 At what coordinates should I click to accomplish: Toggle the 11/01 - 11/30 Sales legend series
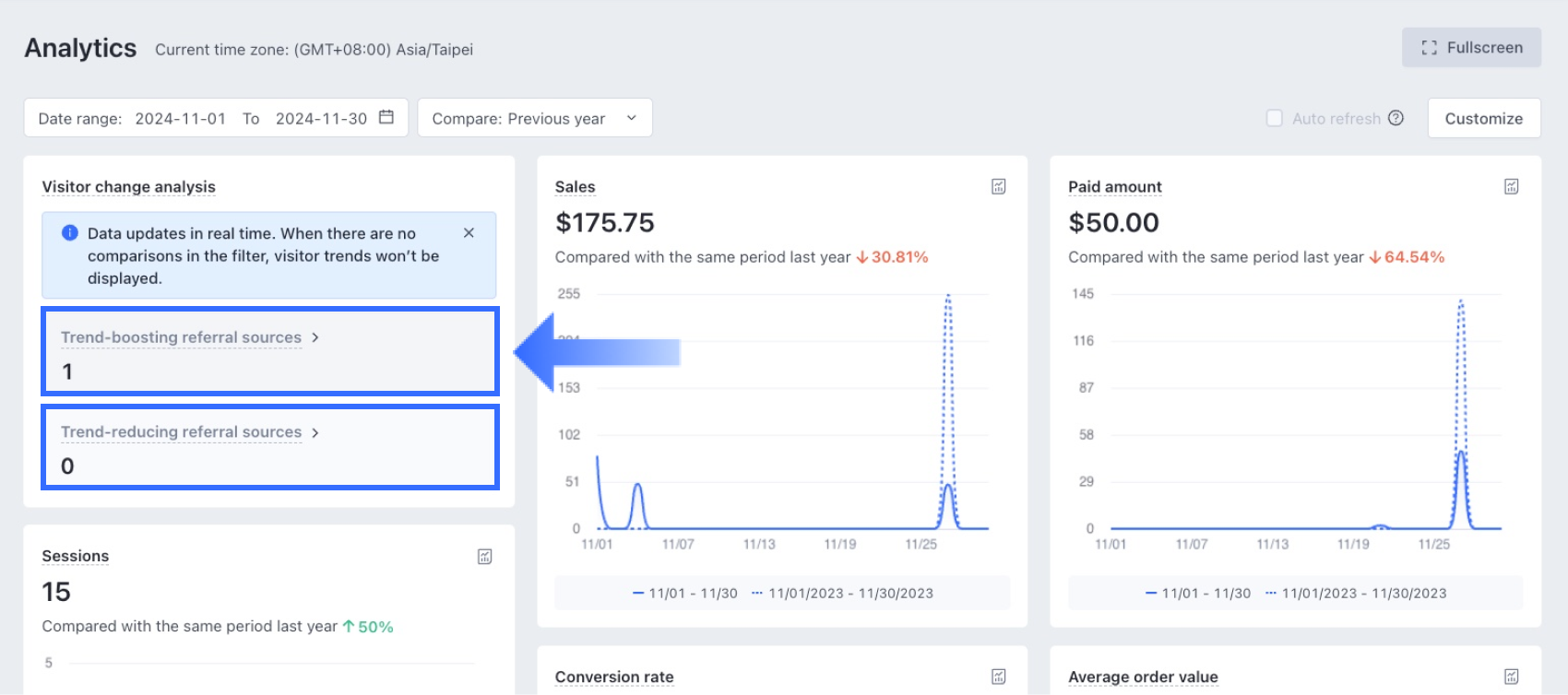(684, 594)
